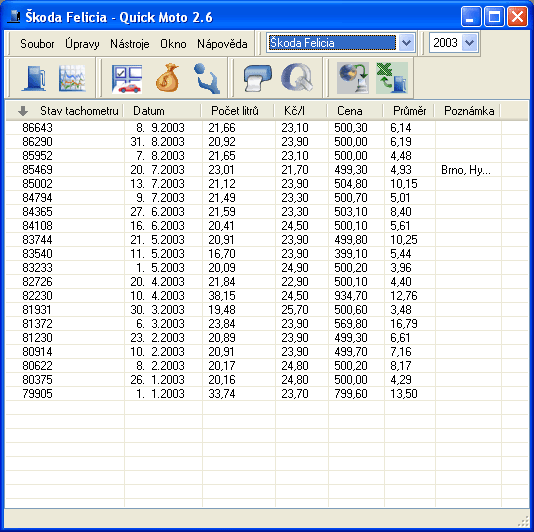Click the Průměr column header
The width and height of the screenshot is (534, 532).
pyautogui.click(x=409, y=111)
